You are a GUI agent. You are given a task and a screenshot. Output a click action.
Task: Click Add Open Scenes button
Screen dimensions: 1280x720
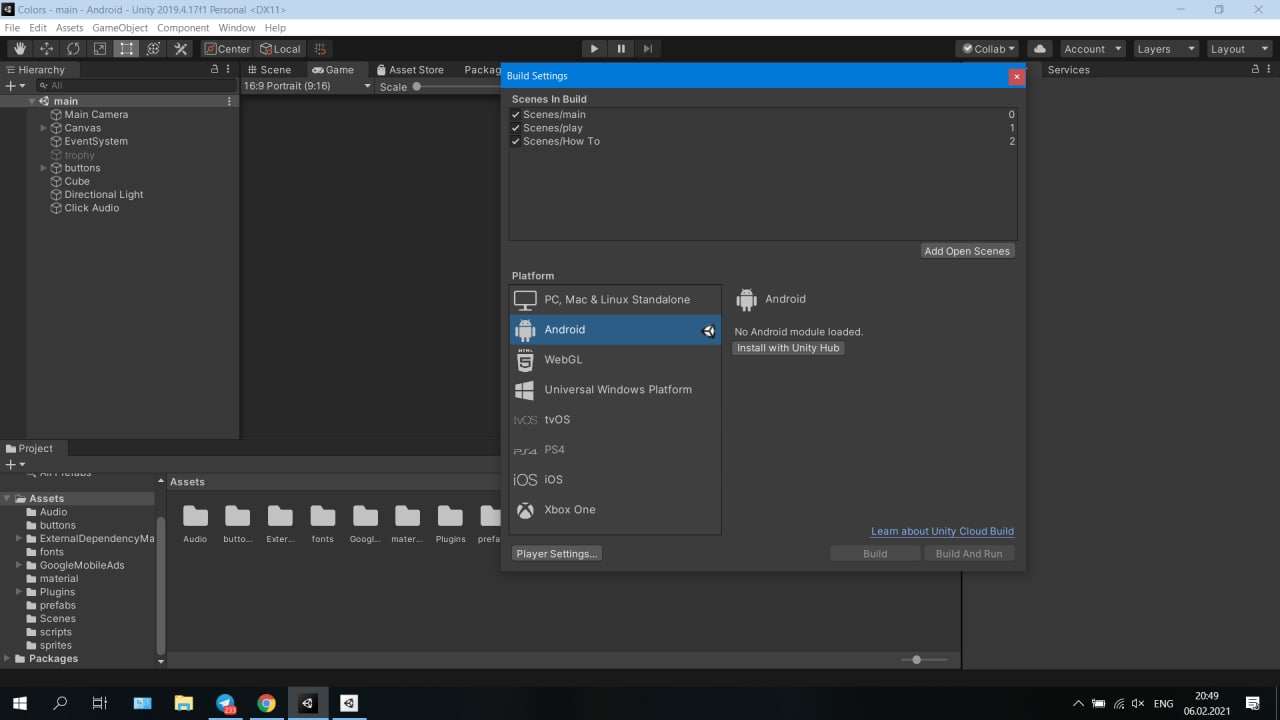coord(967,251)
